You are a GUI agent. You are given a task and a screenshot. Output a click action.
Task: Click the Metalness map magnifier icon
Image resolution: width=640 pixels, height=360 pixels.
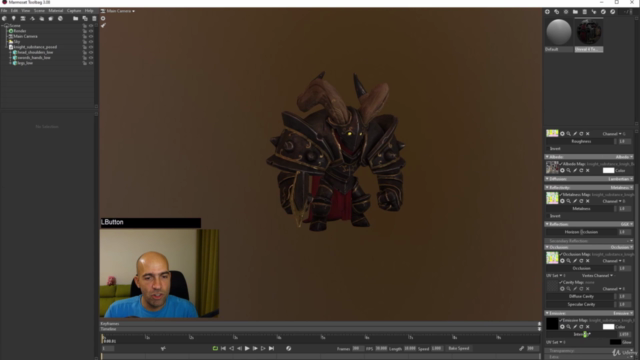click(x=569, y=201)
